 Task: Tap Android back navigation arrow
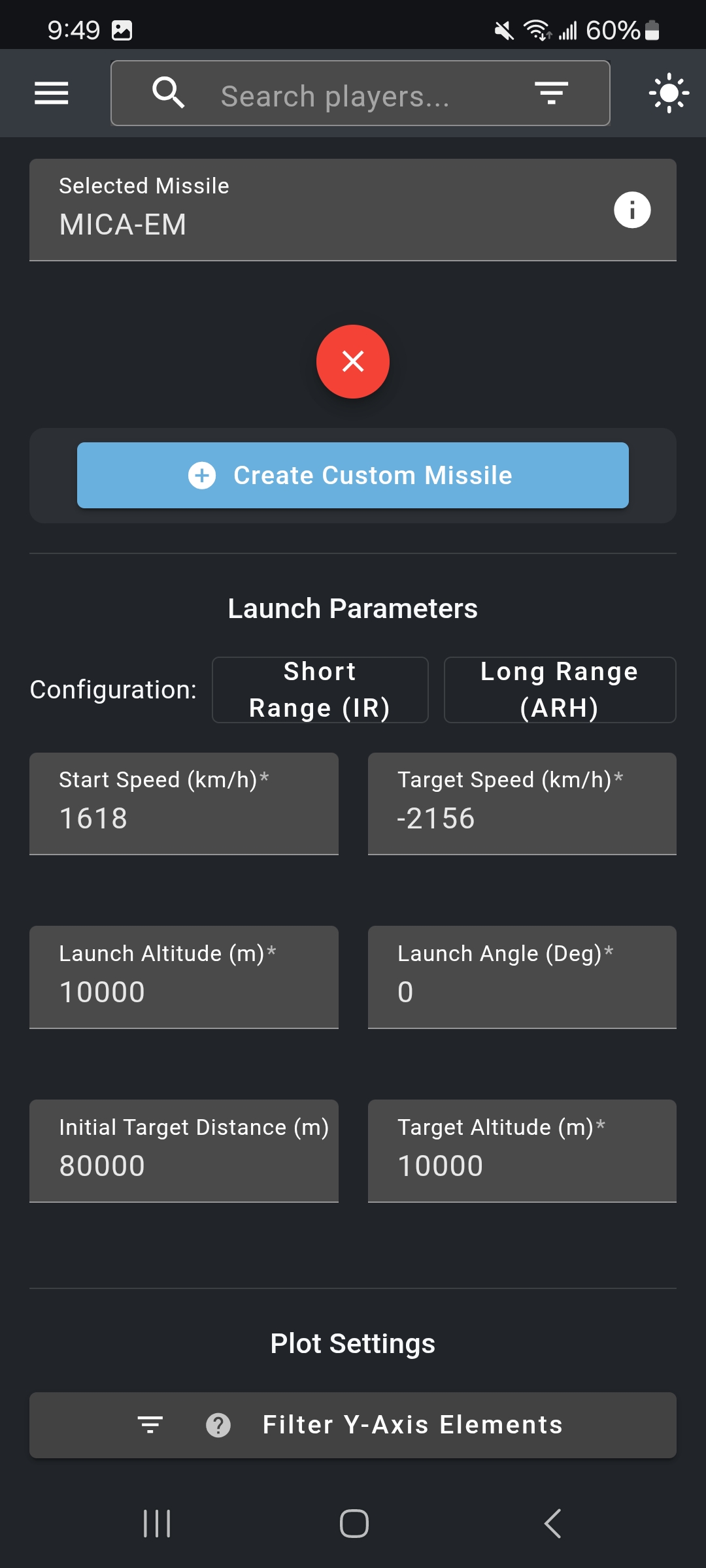(552, 1524)
